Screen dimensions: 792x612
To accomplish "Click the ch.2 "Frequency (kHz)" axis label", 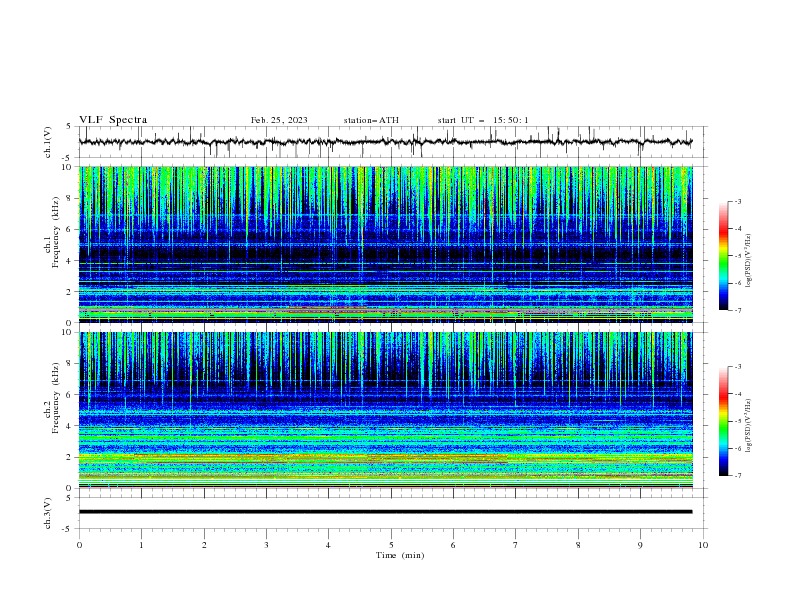I will pos(55,398).
